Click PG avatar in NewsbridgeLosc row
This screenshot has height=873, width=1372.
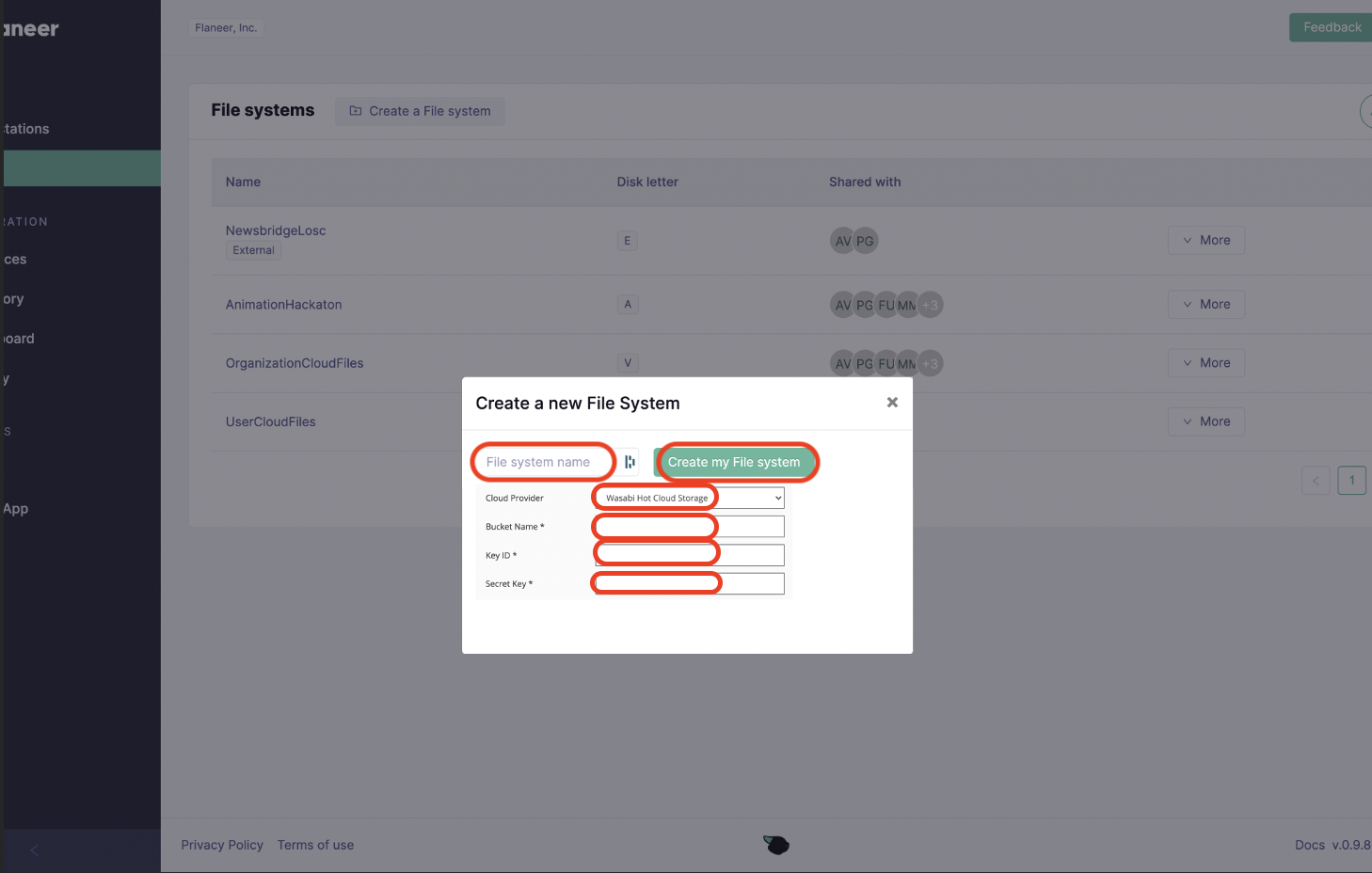click(865, 241)
